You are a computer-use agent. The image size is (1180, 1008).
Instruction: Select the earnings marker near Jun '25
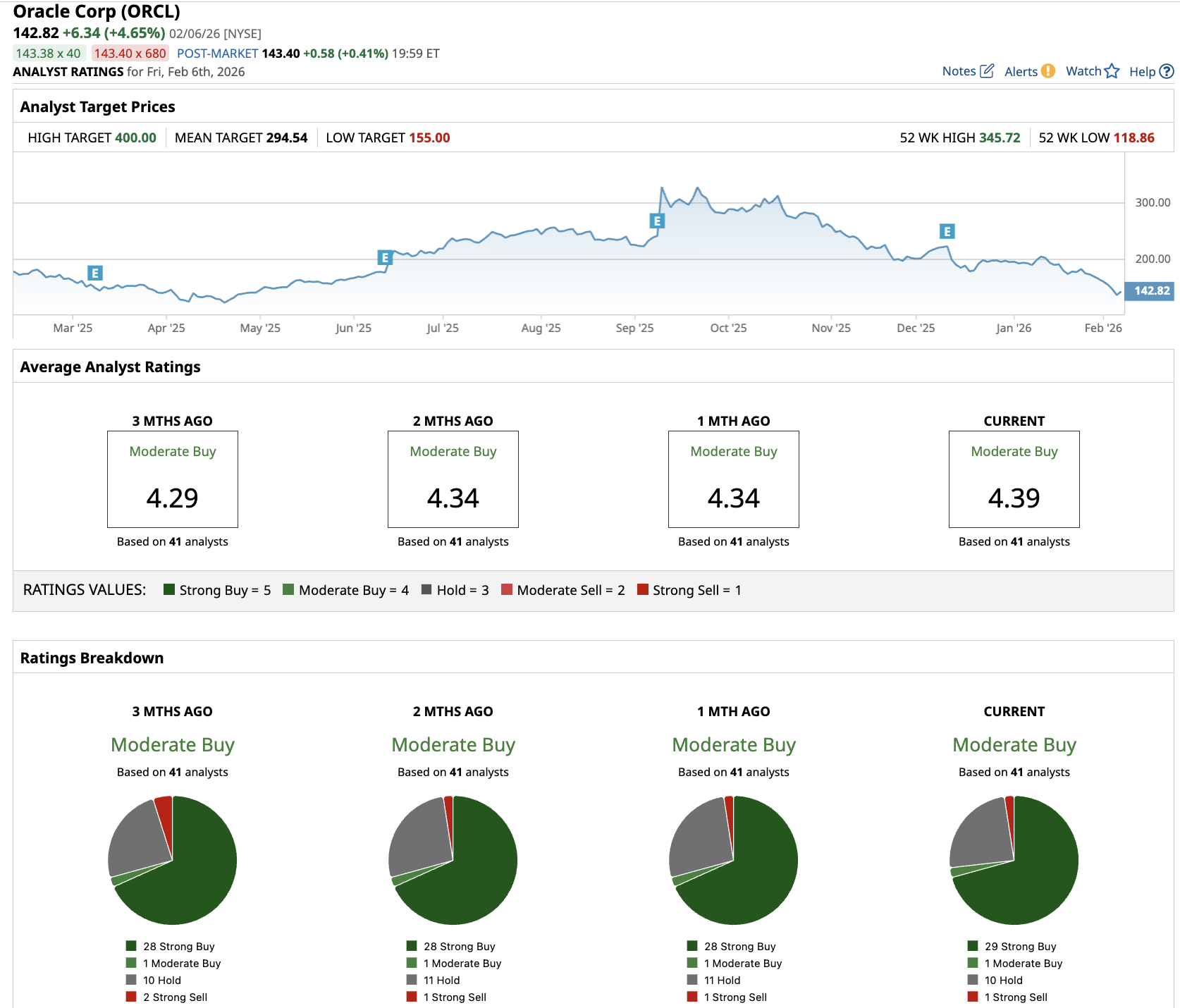[x=385, y=258]
